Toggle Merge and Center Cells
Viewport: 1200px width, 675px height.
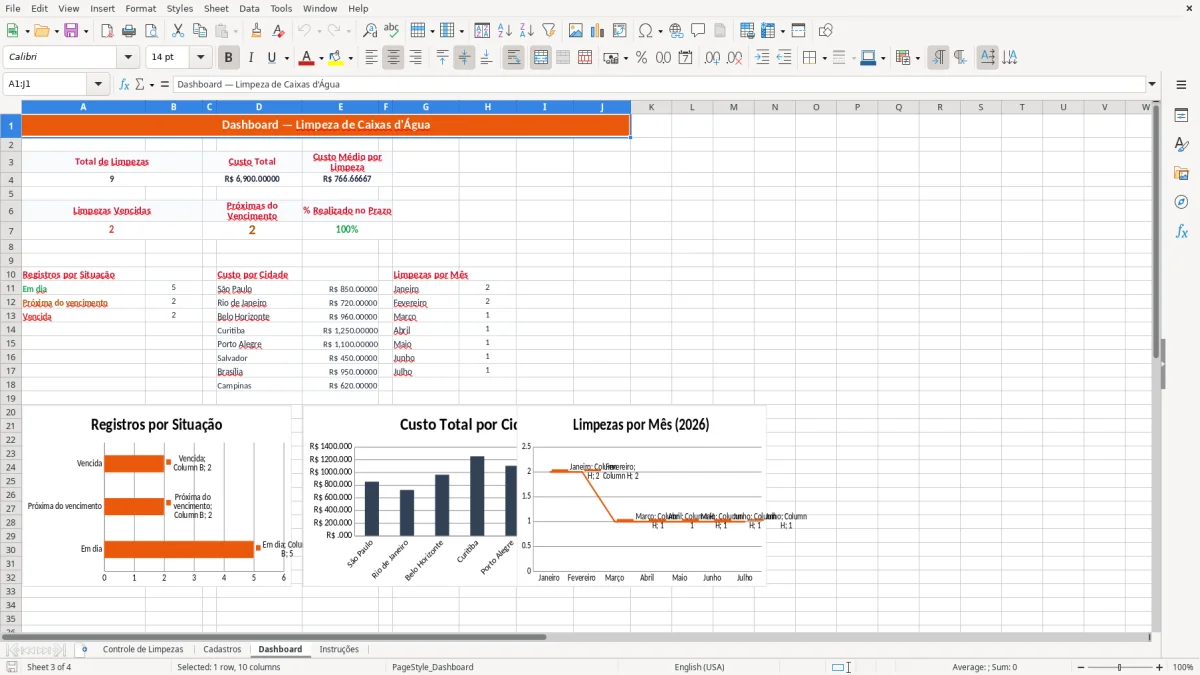[541, 58]
